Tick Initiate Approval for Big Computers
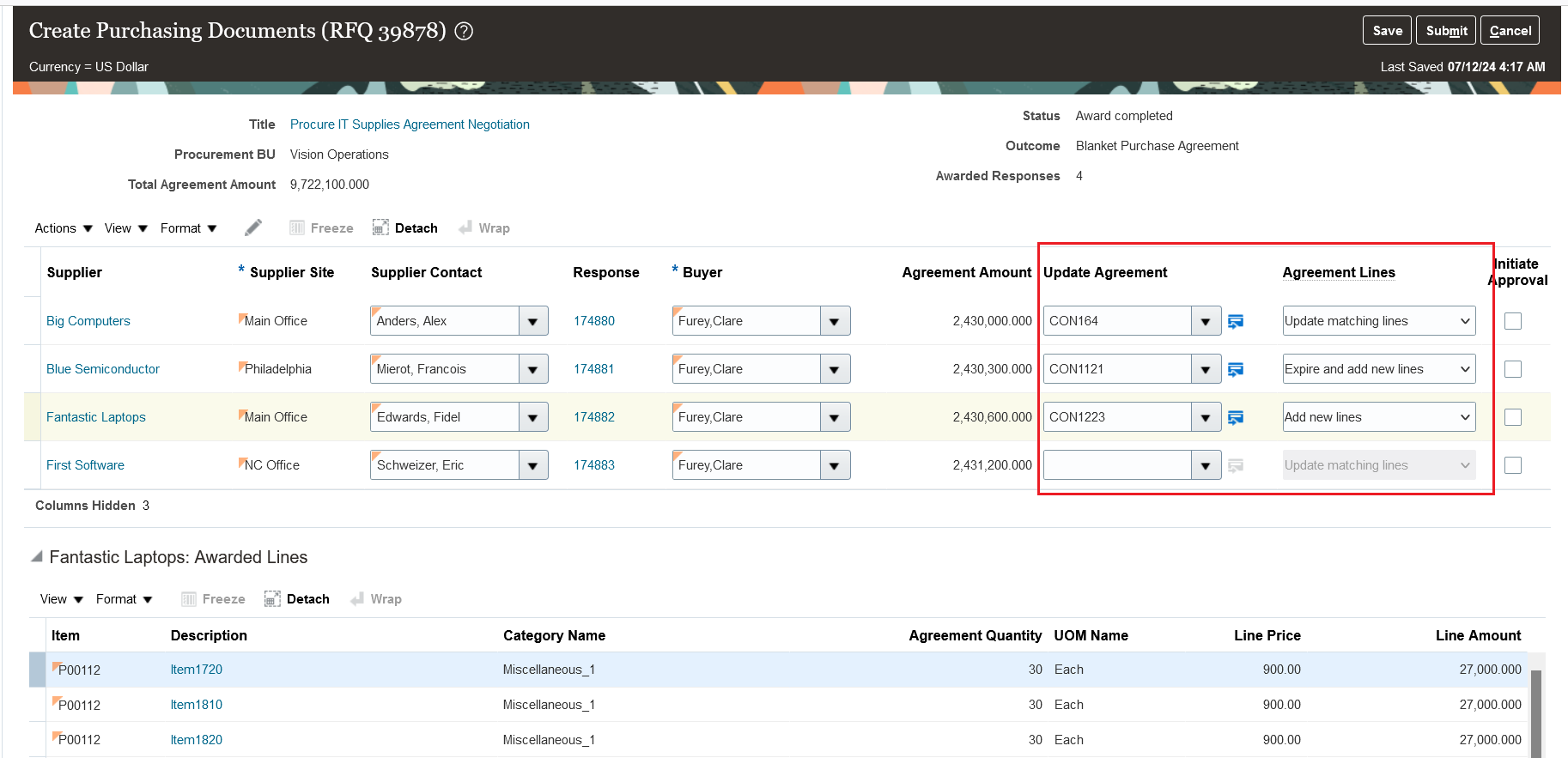Viewport: 1568px width, 758px height. click(x=1513, y=321)
